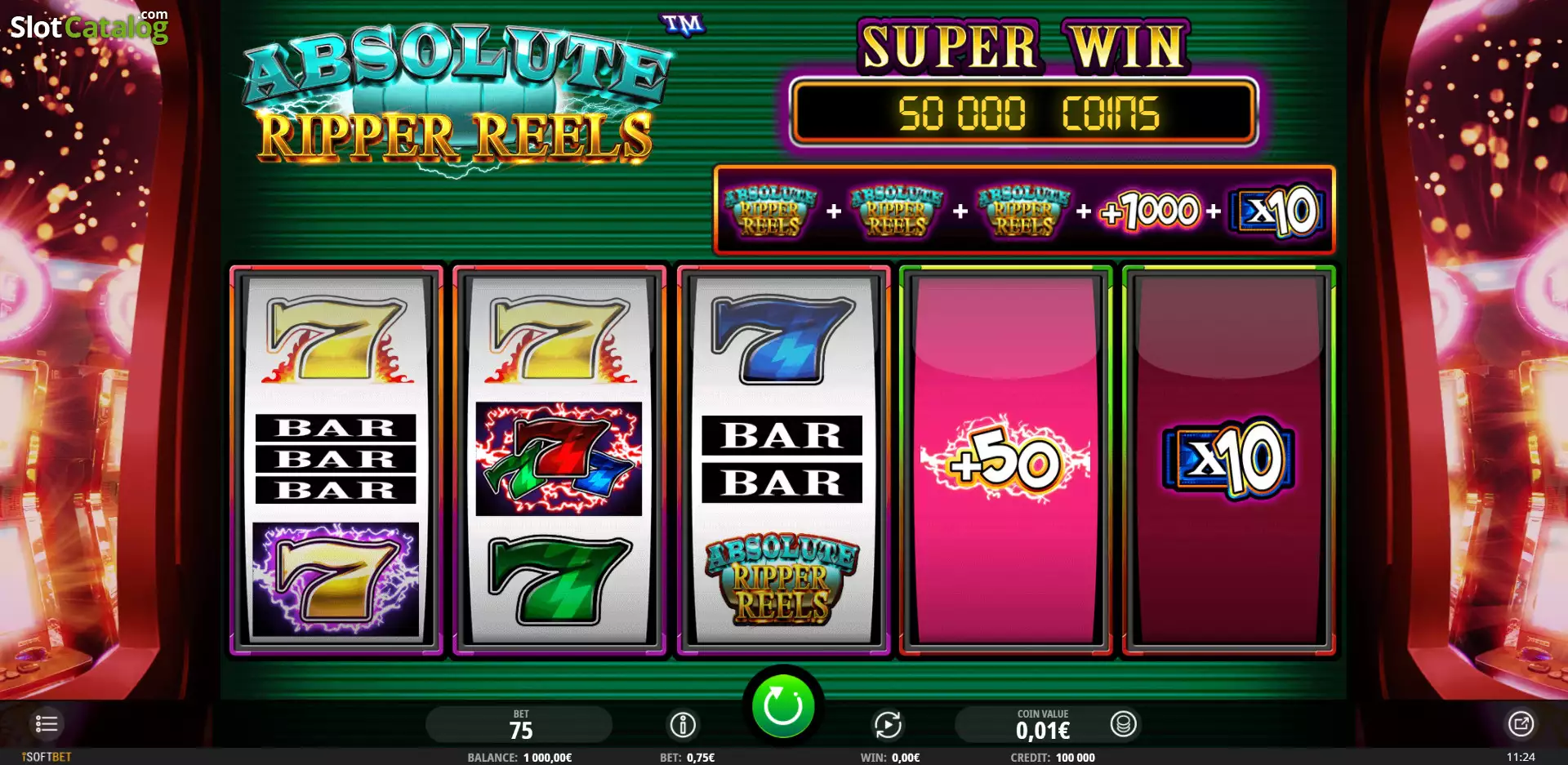Click the +1000 bonus in the combo strip
The image size is (1568, 765).
point(1150,211)
